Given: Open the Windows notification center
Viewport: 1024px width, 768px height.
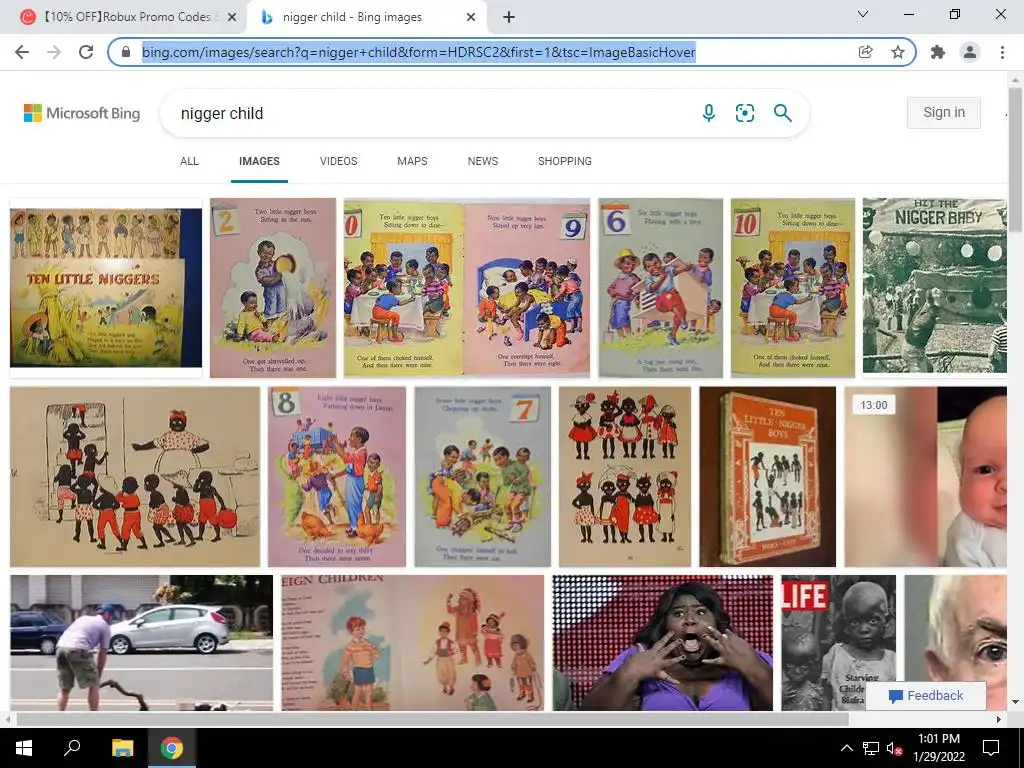Looking at the screenshot, I should click(x=991, y=748).
